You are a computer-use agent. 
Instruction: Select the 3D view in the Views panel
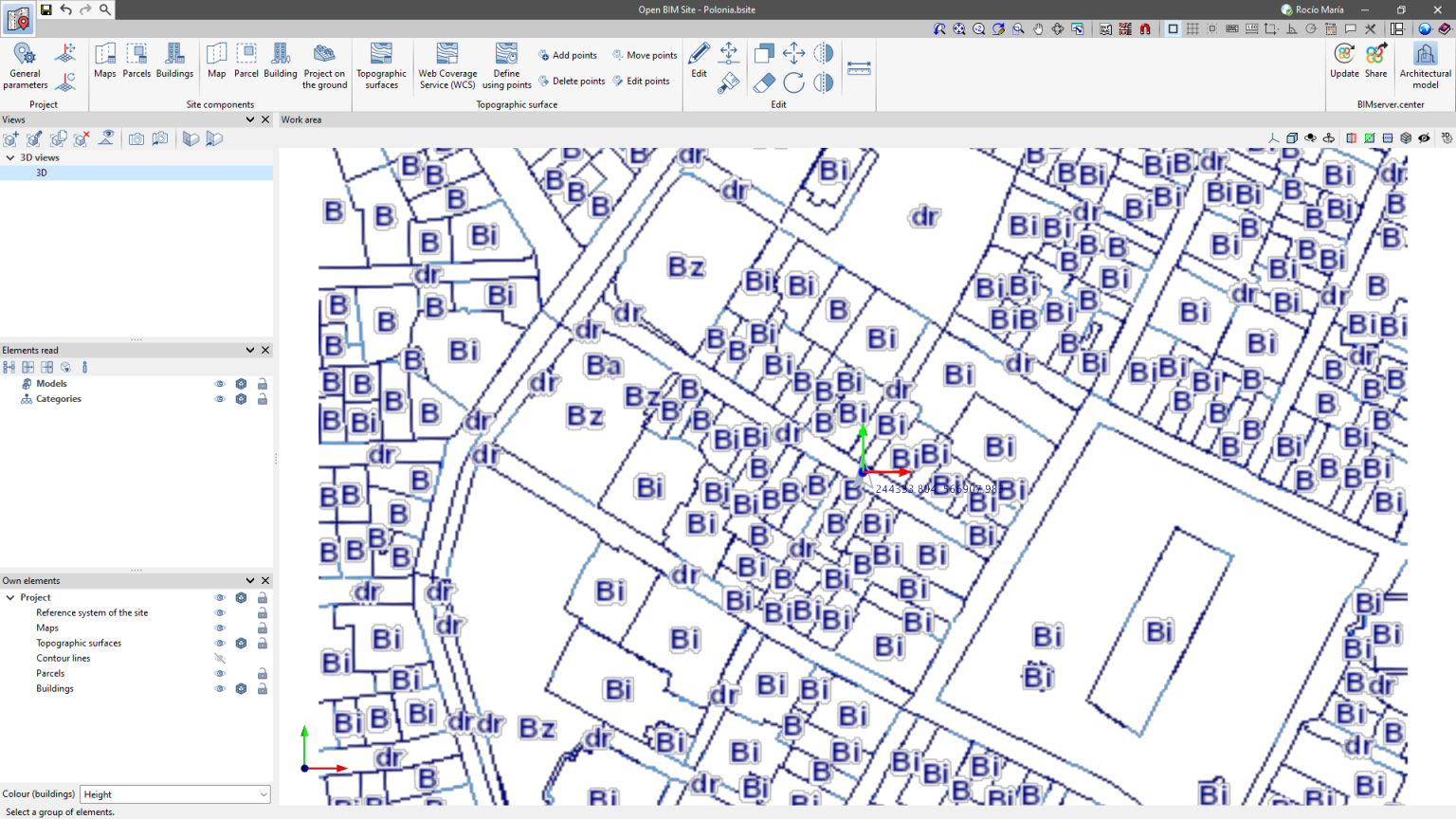(41, 173)
